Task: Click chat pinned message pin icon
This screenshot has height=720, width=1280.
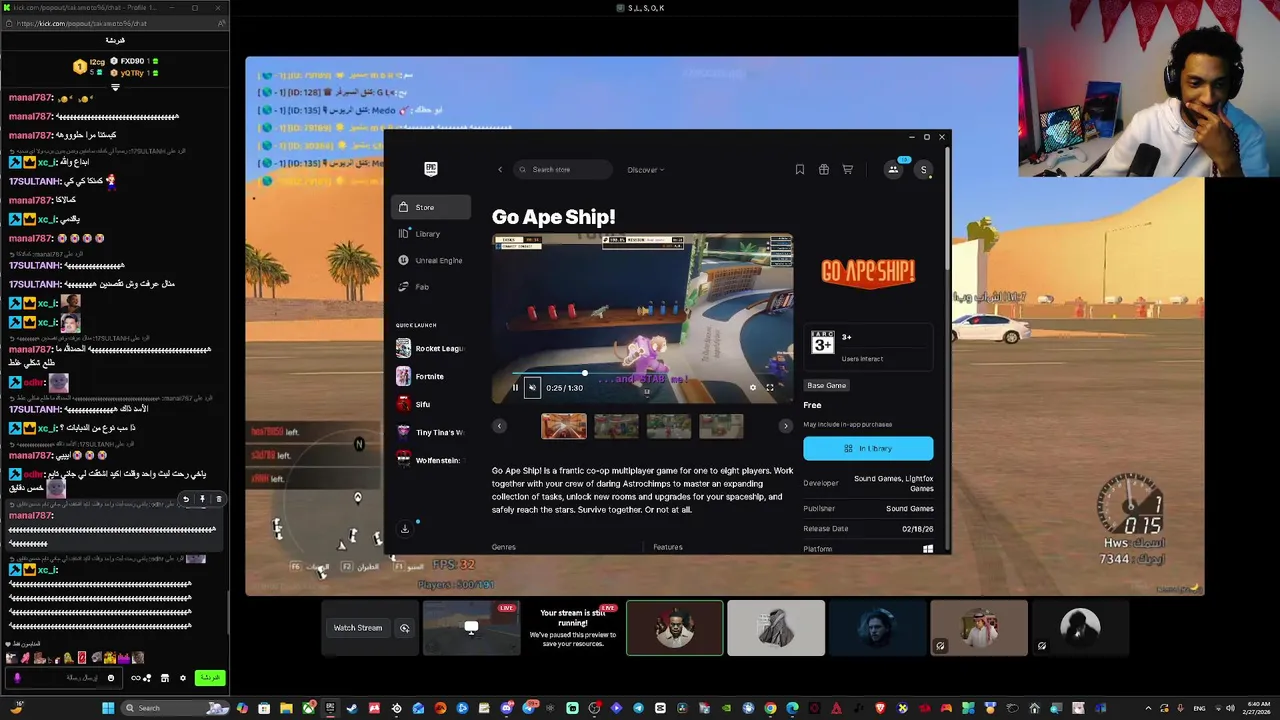Action: pyautogui.click(x=202, y=499)
